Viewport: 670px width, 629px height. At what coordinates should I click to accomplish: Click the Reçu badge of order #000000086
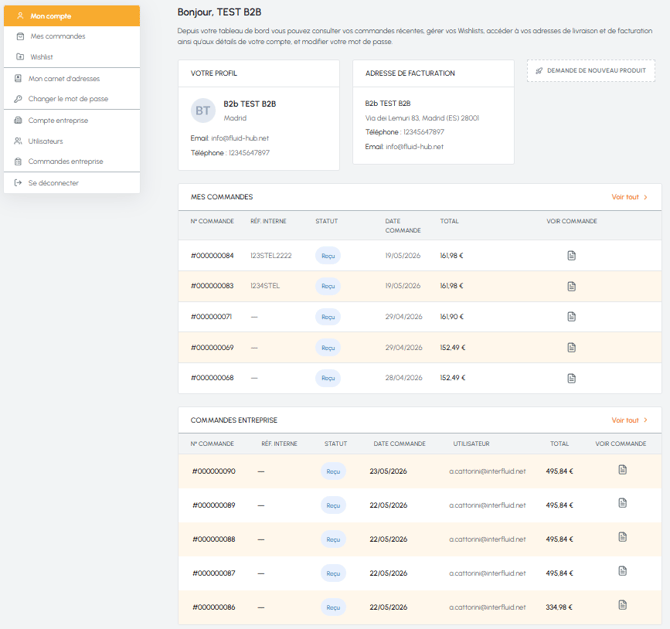(333, 607)
